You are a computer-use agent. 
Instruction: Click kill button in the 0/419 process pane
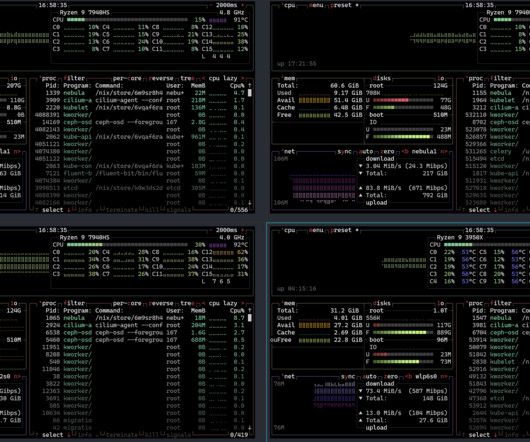pos(152,435)
